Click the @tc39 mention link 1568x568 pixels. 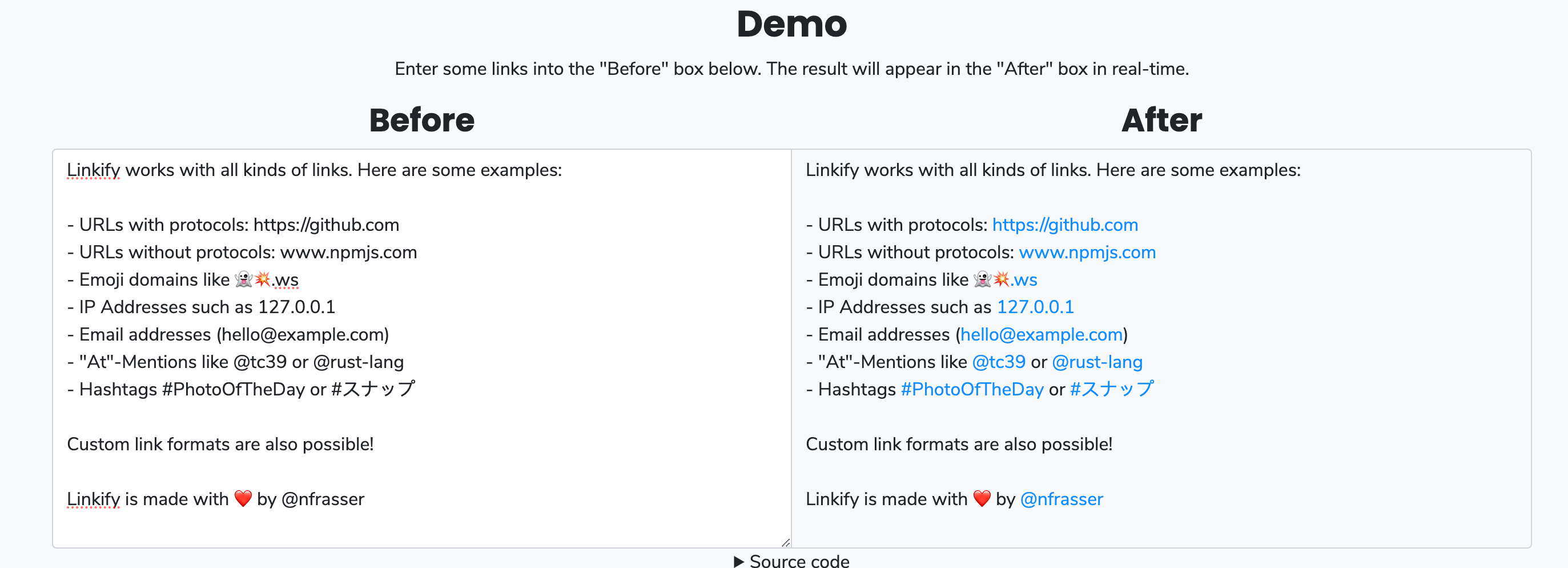point(998,362)
